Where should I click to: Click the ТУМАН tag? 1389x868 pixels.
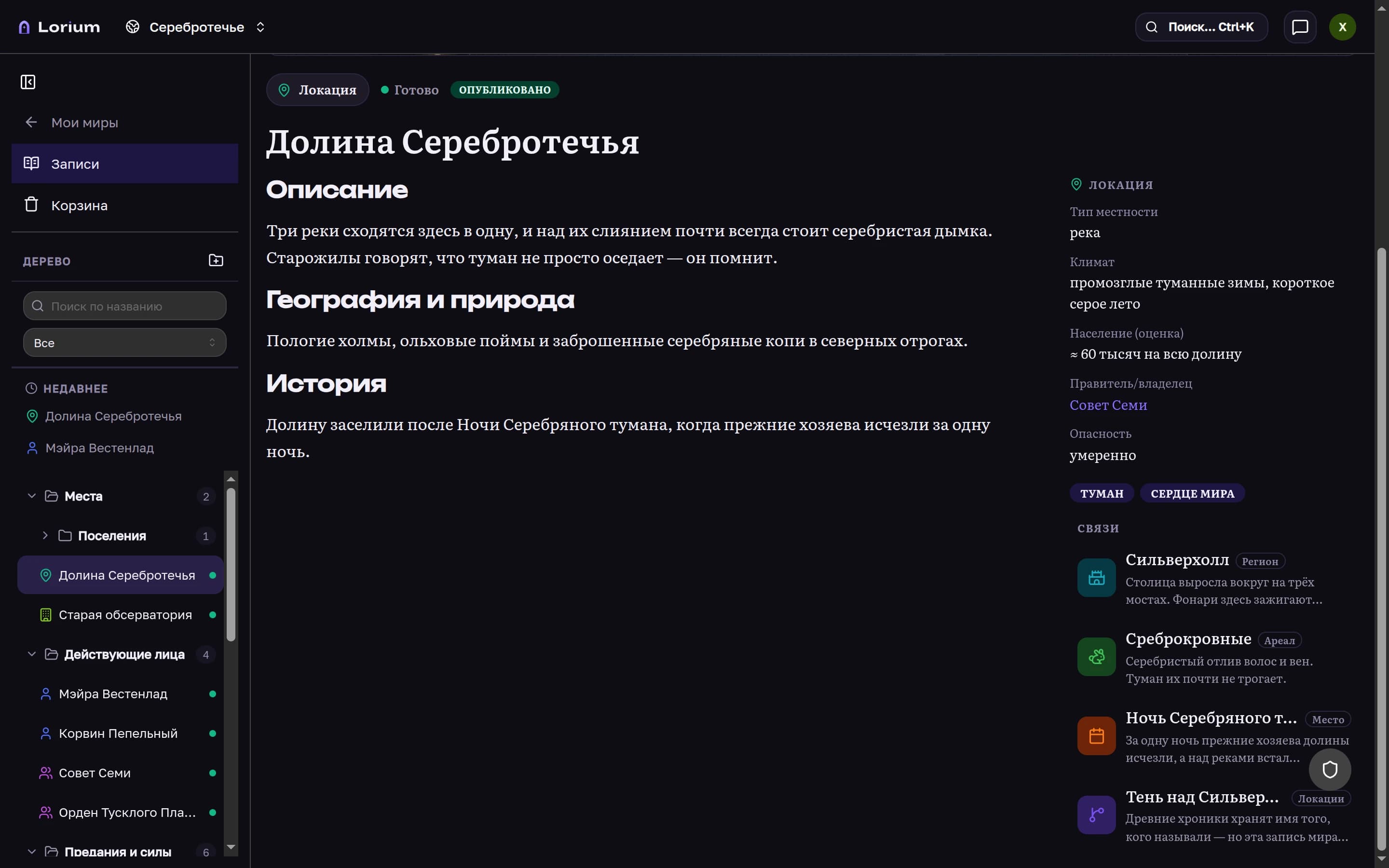point(1102,494)
